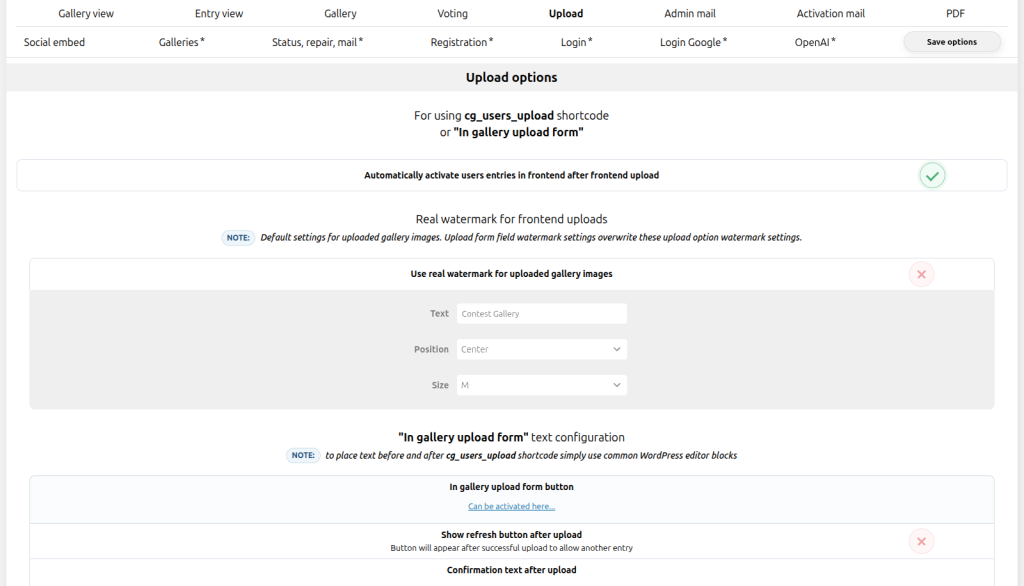The width and height of the screenshot is (1024, 586).
Task: Click the 'Confirmation text after upload' label
Action: [x=511, y=570]
